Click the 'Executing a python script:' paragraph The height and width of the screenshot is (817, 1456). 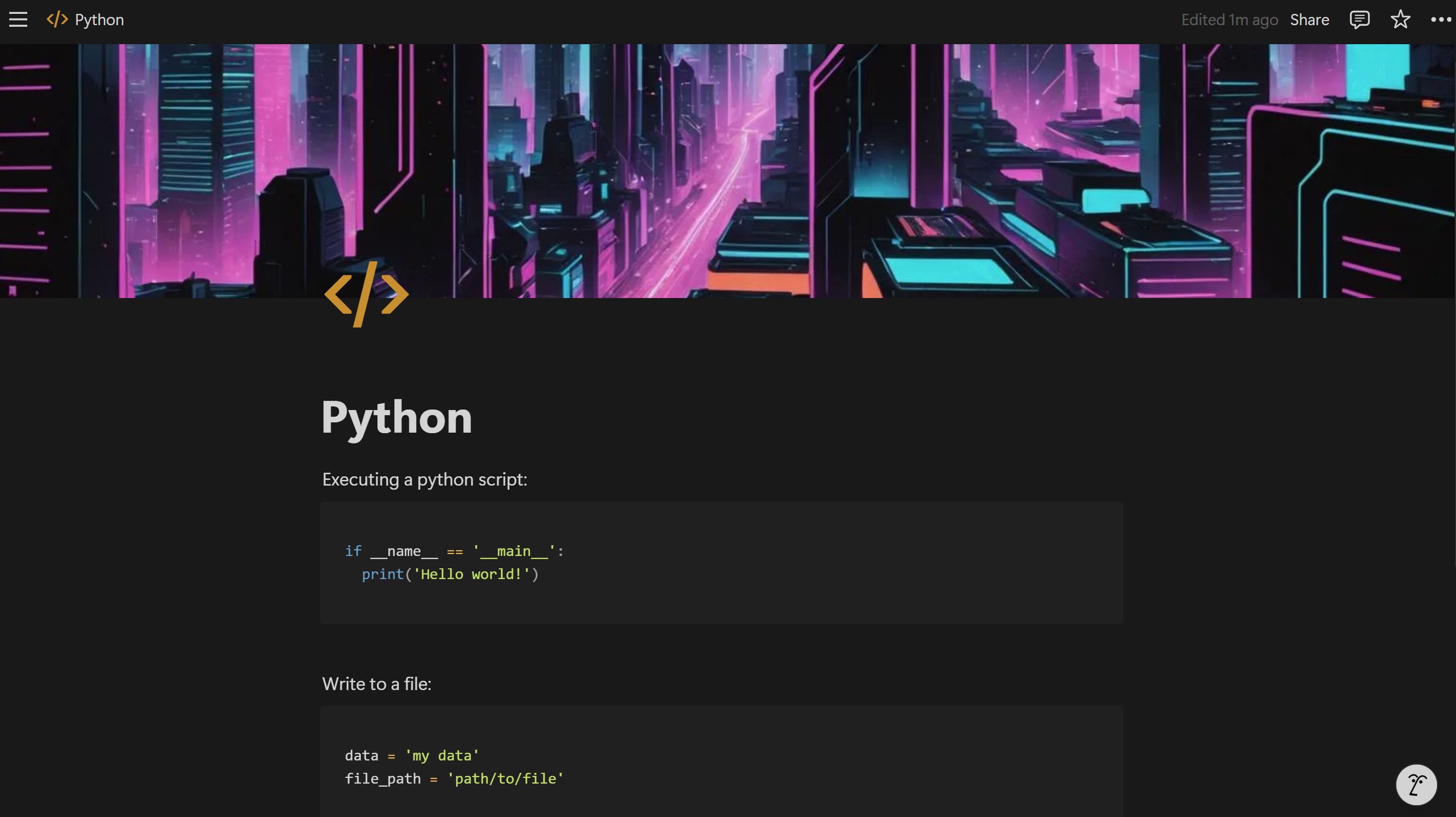(x=425, y=480)
